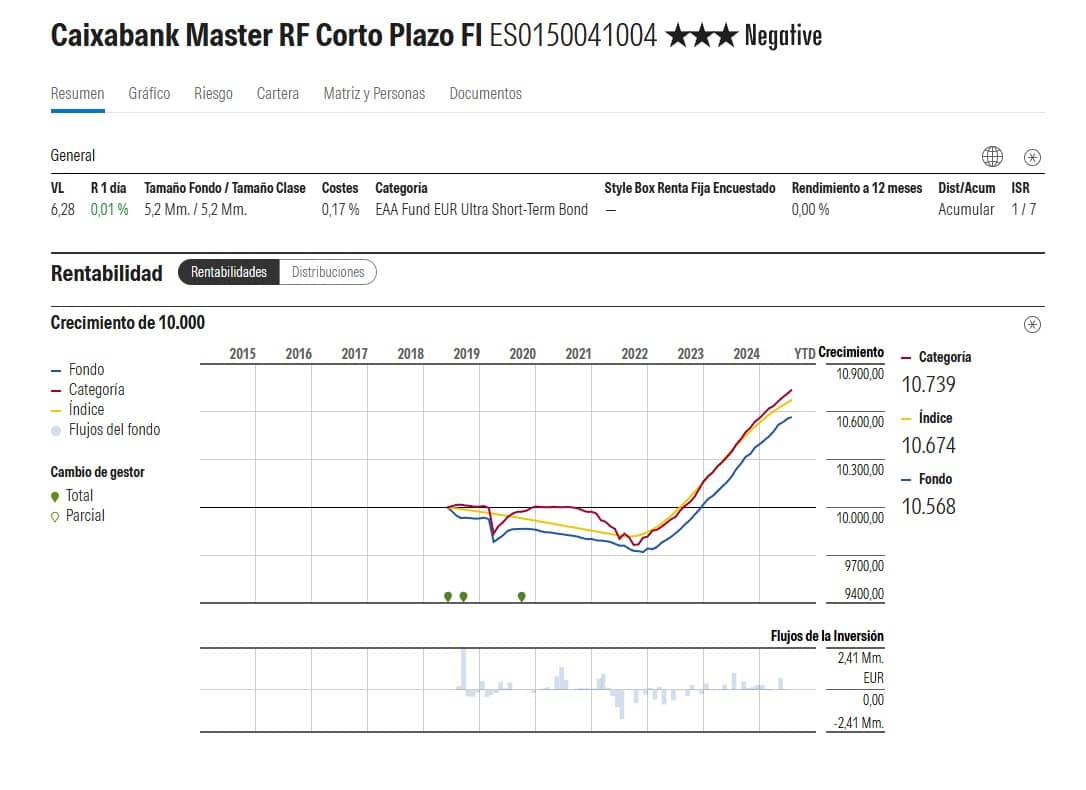Click the Flujos de la Inversión heading
Viewport: 1086px width, 790px height.
click(x=827, y=636)
